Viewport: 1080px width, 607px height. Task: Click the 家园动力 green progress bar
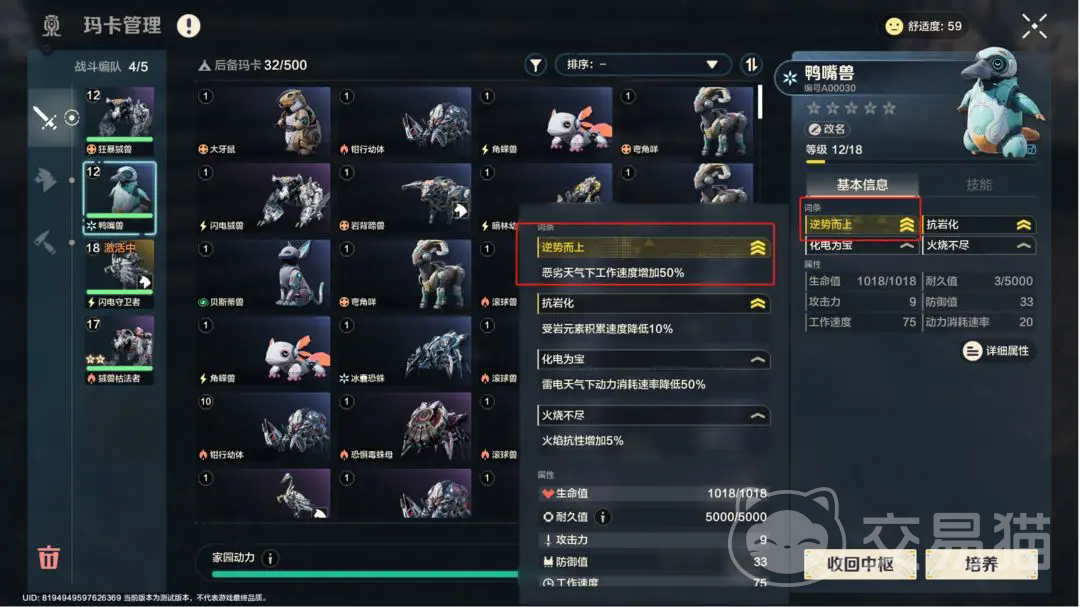(x=365, y=573)
